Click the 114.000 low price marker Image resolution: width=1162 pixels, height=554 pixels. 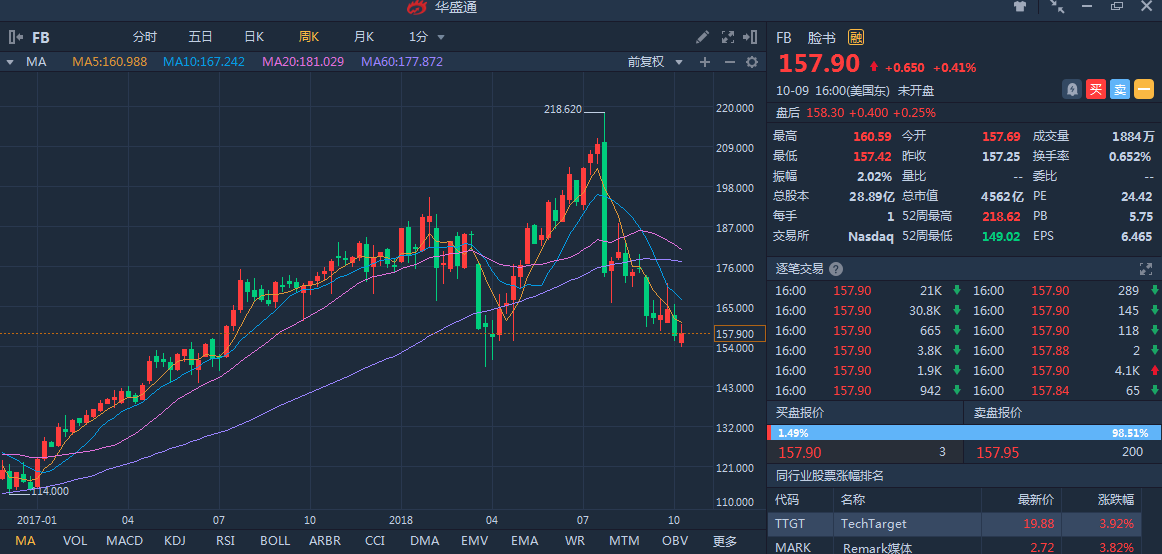50,490
